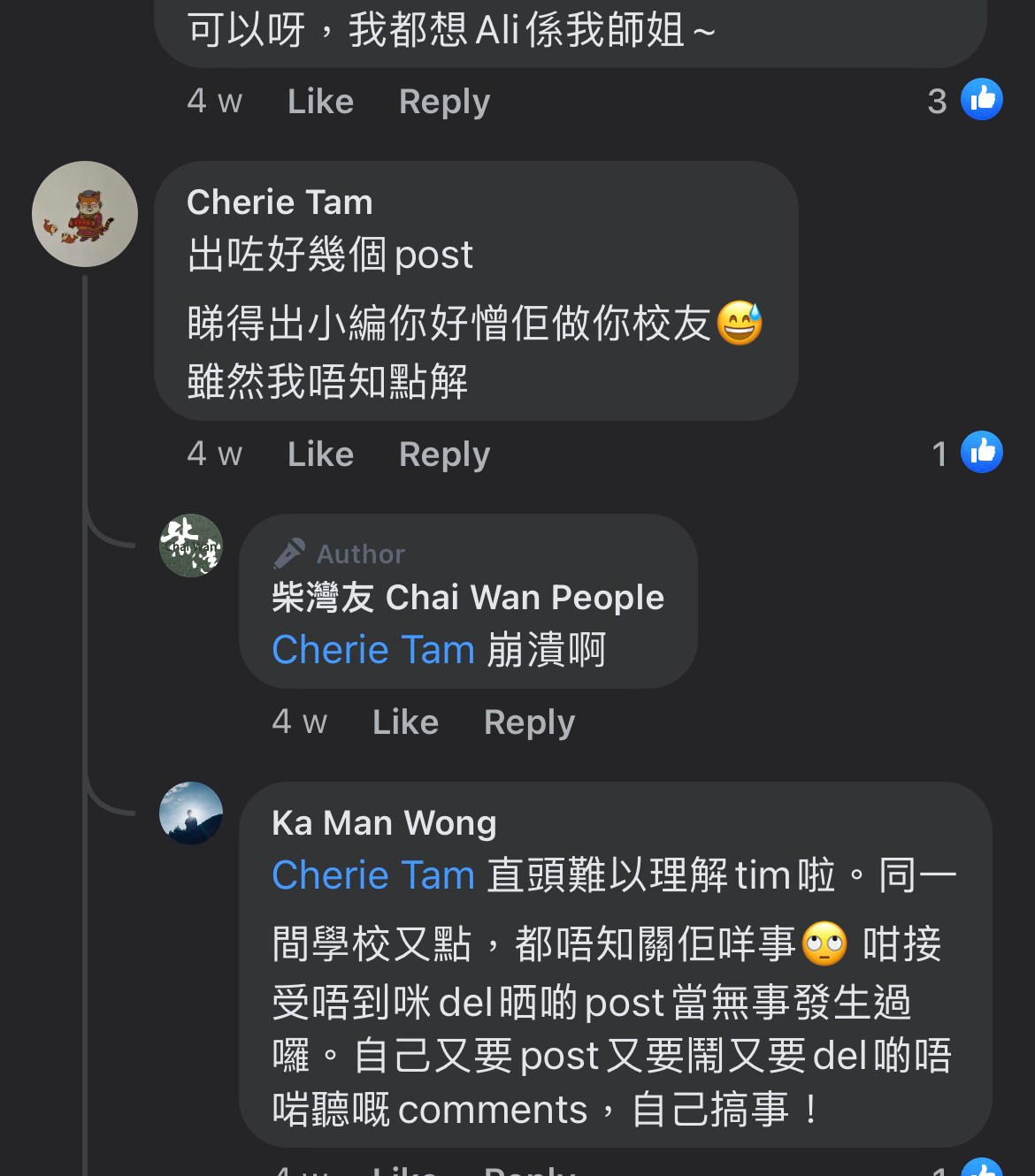Tap blue Cherie Tam mention in Ka Man Wong's reply
This screenshot has width=1035, height=1176.
point(373,875)
